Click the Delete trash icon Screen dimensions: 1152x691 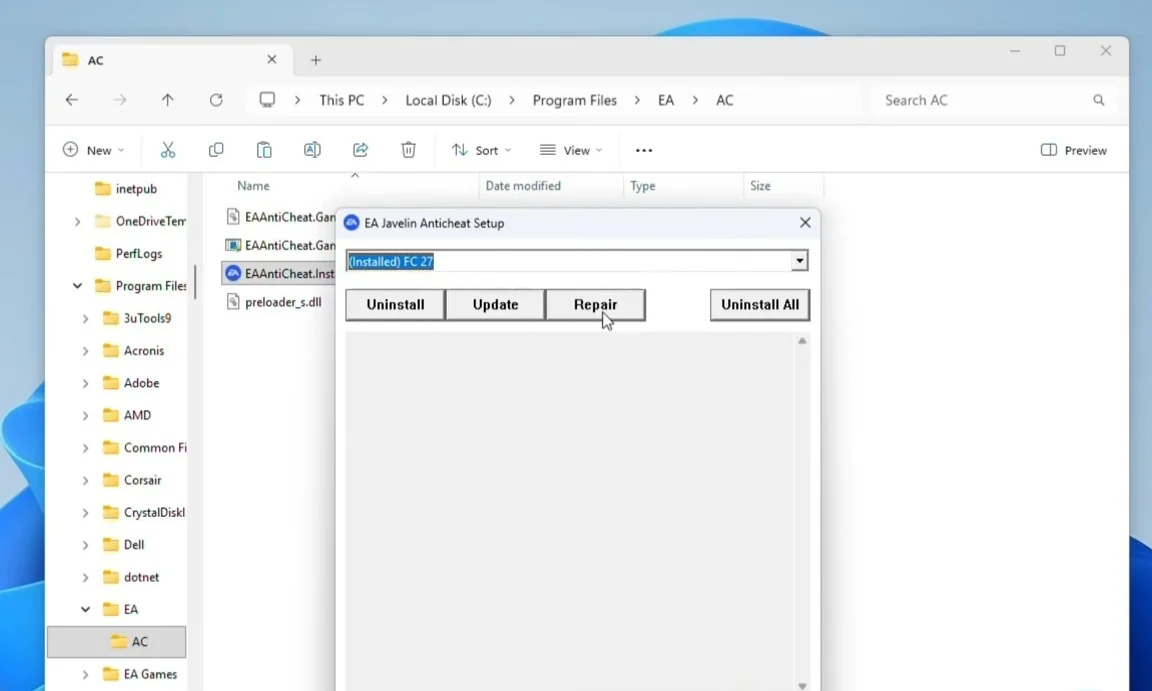click(408, 150)
